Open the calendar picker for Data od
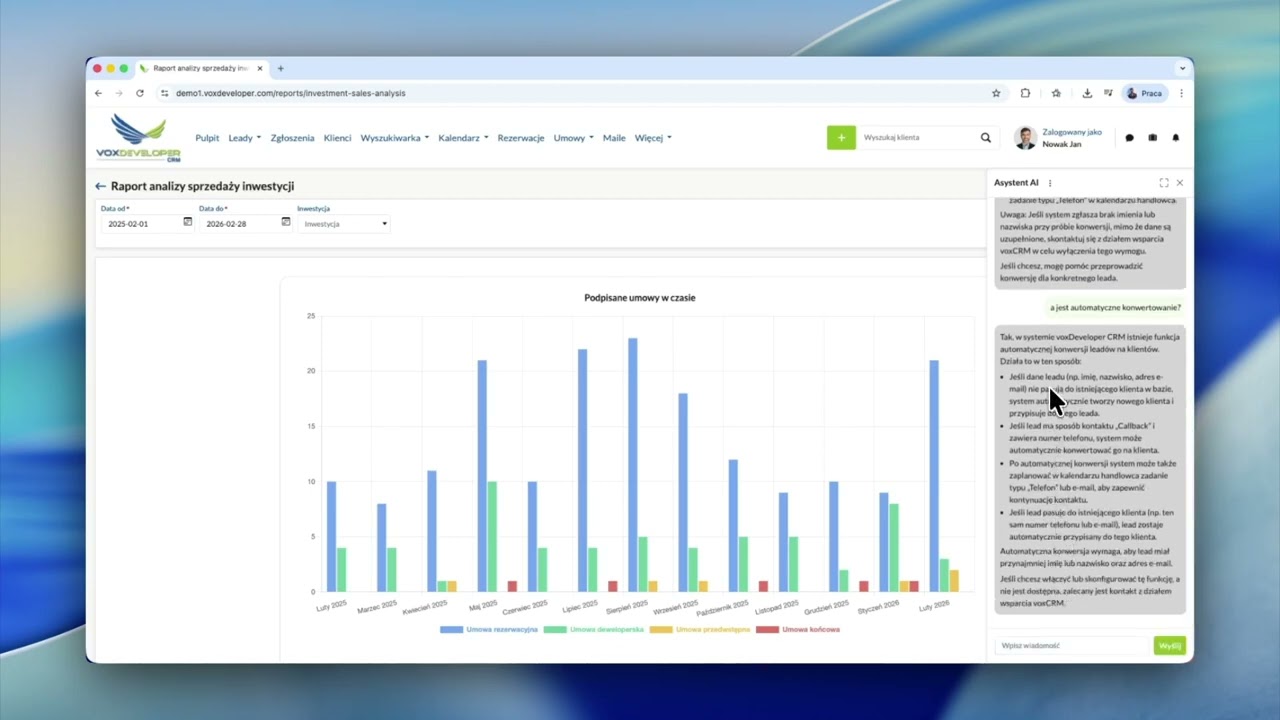 pyautogui.click(x=187, y=222)
